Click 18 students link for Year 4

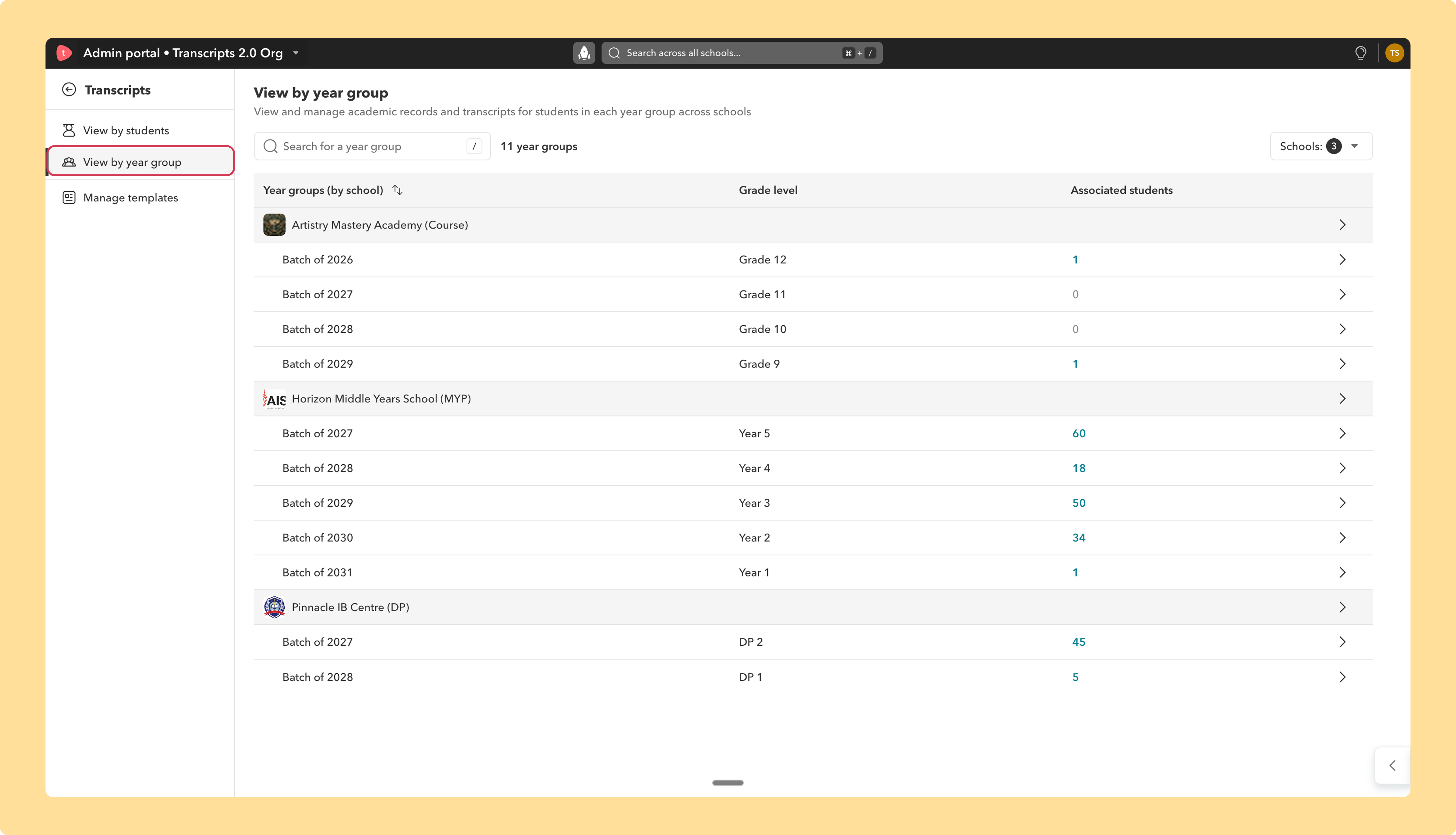pos(1079,468)
